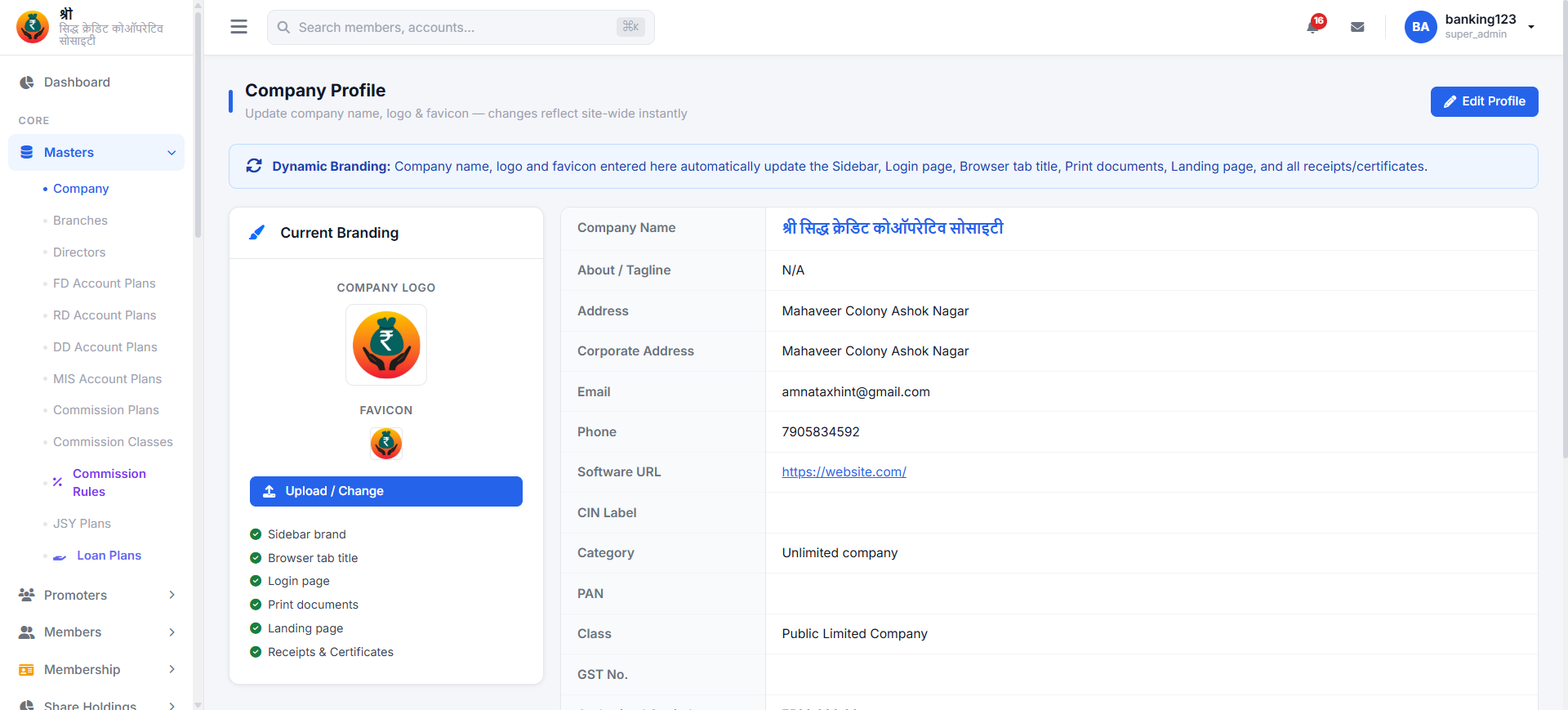
Task: Click the Dynamic Branding sync icon
Action: [x=254, y=166]
